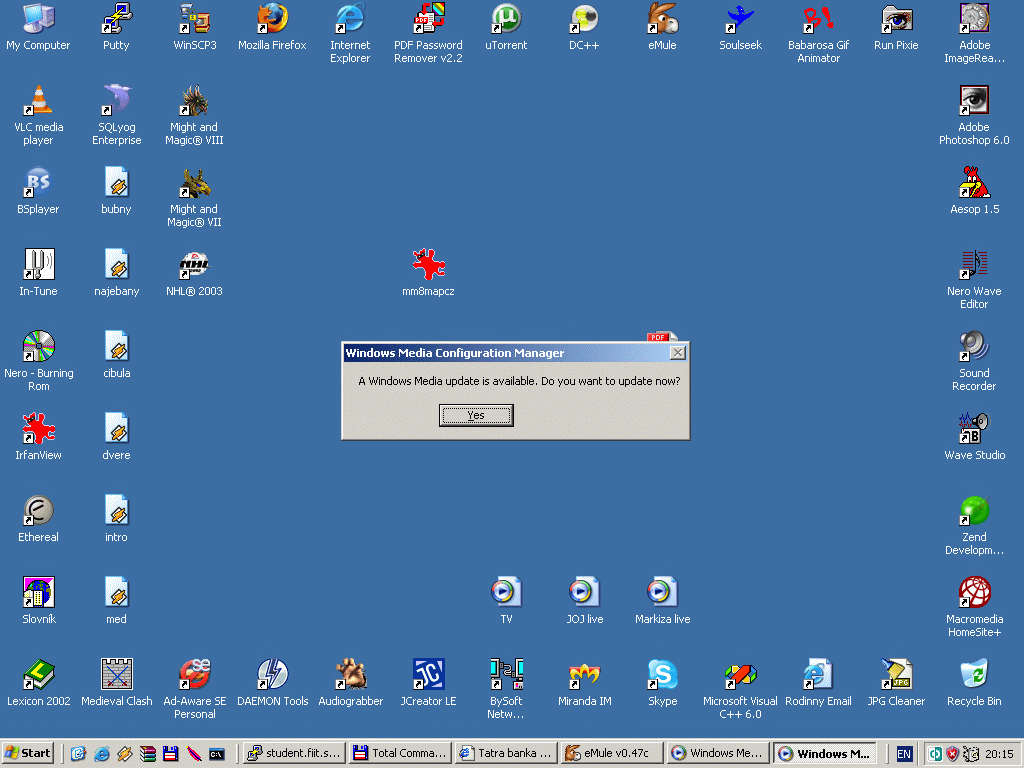Select the Adobe Photoshop 6.0 shortcut
This screenshot has width=1024, height=768.
[x=974, y=102]
